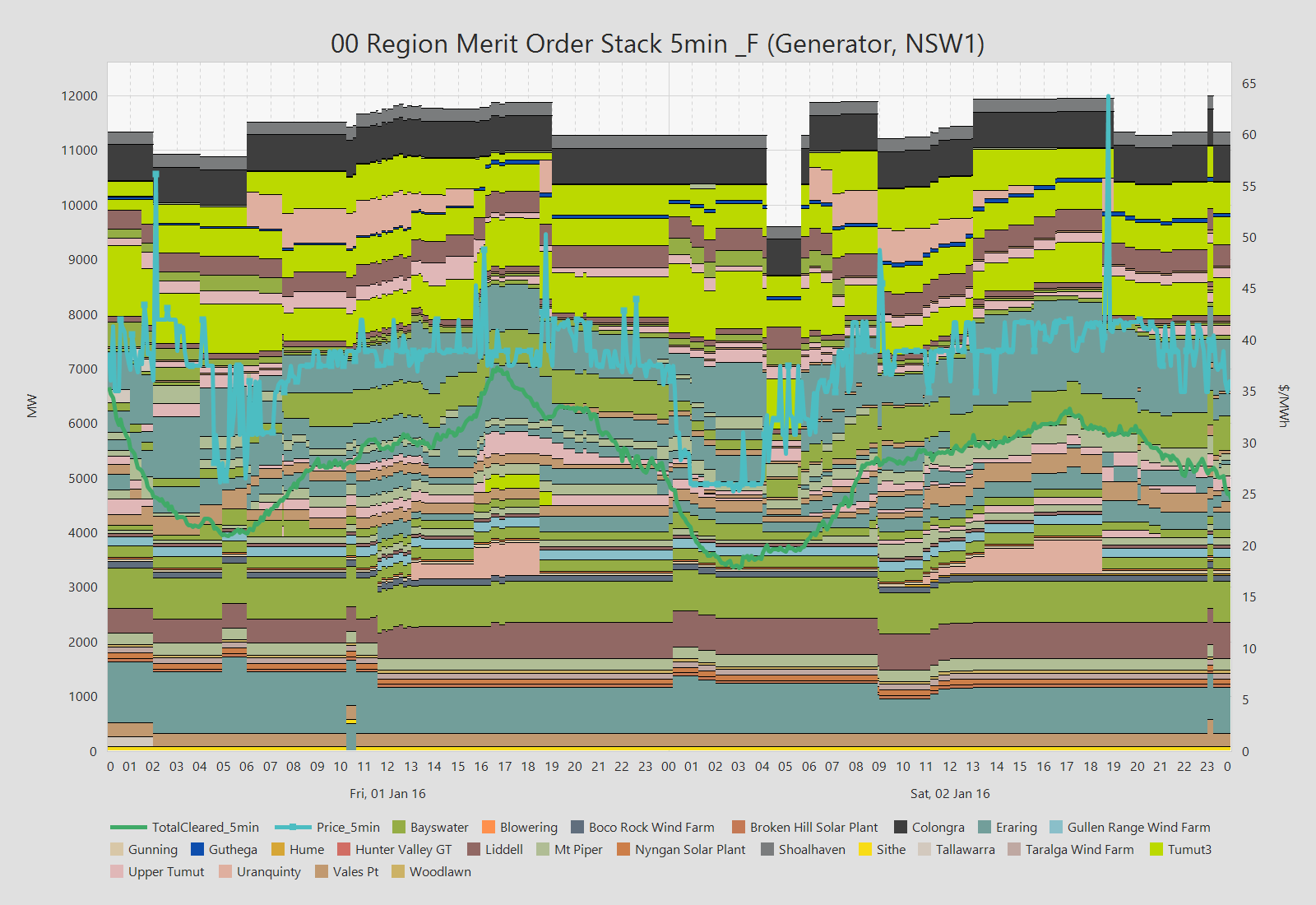Click the Guthega blue legend swatch
This screenshot has width=1316, height=905.
coord(197,849)
